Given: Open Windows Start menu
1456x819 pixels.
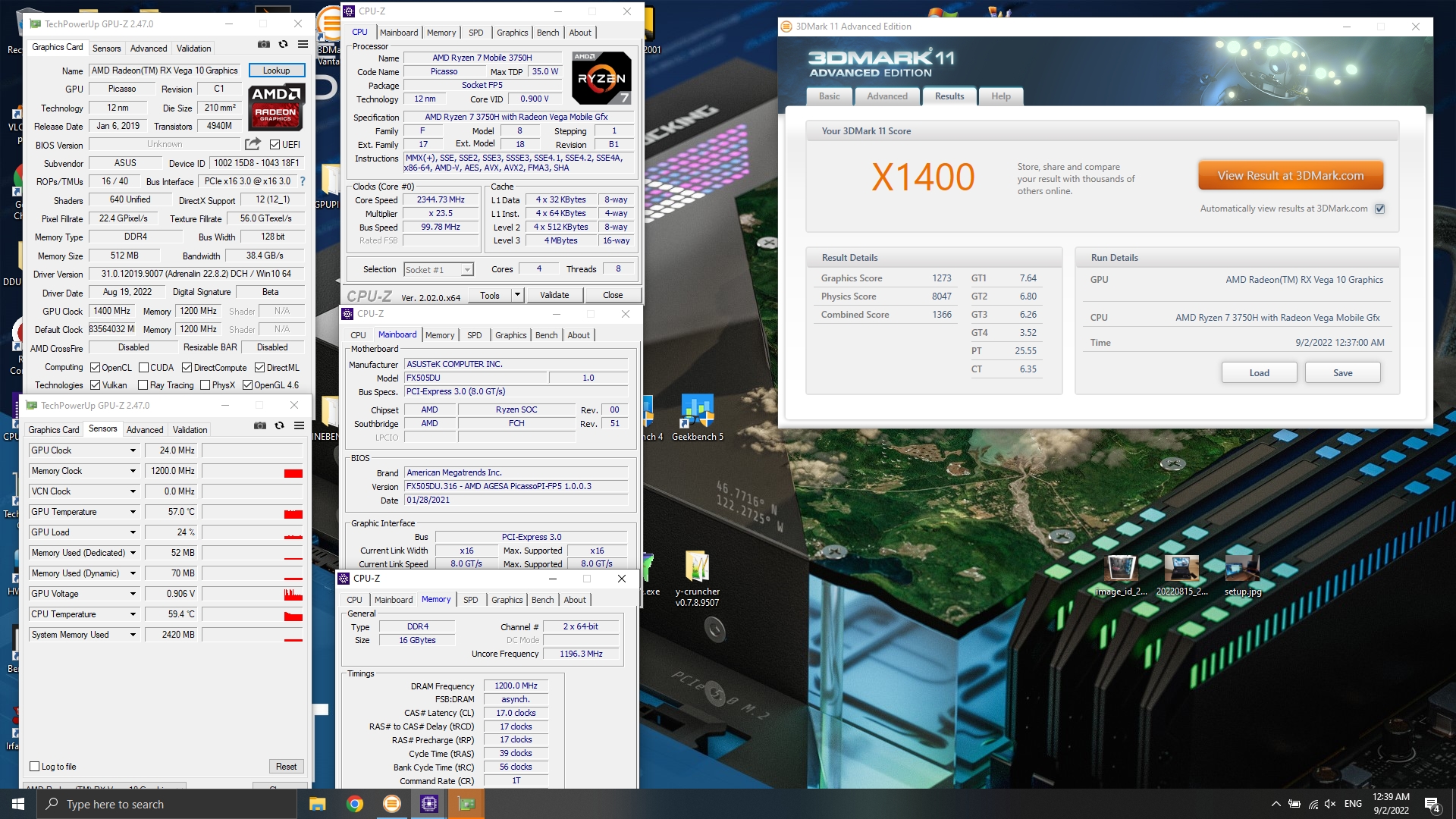Looking at the screenshot, I should (17, 804).
